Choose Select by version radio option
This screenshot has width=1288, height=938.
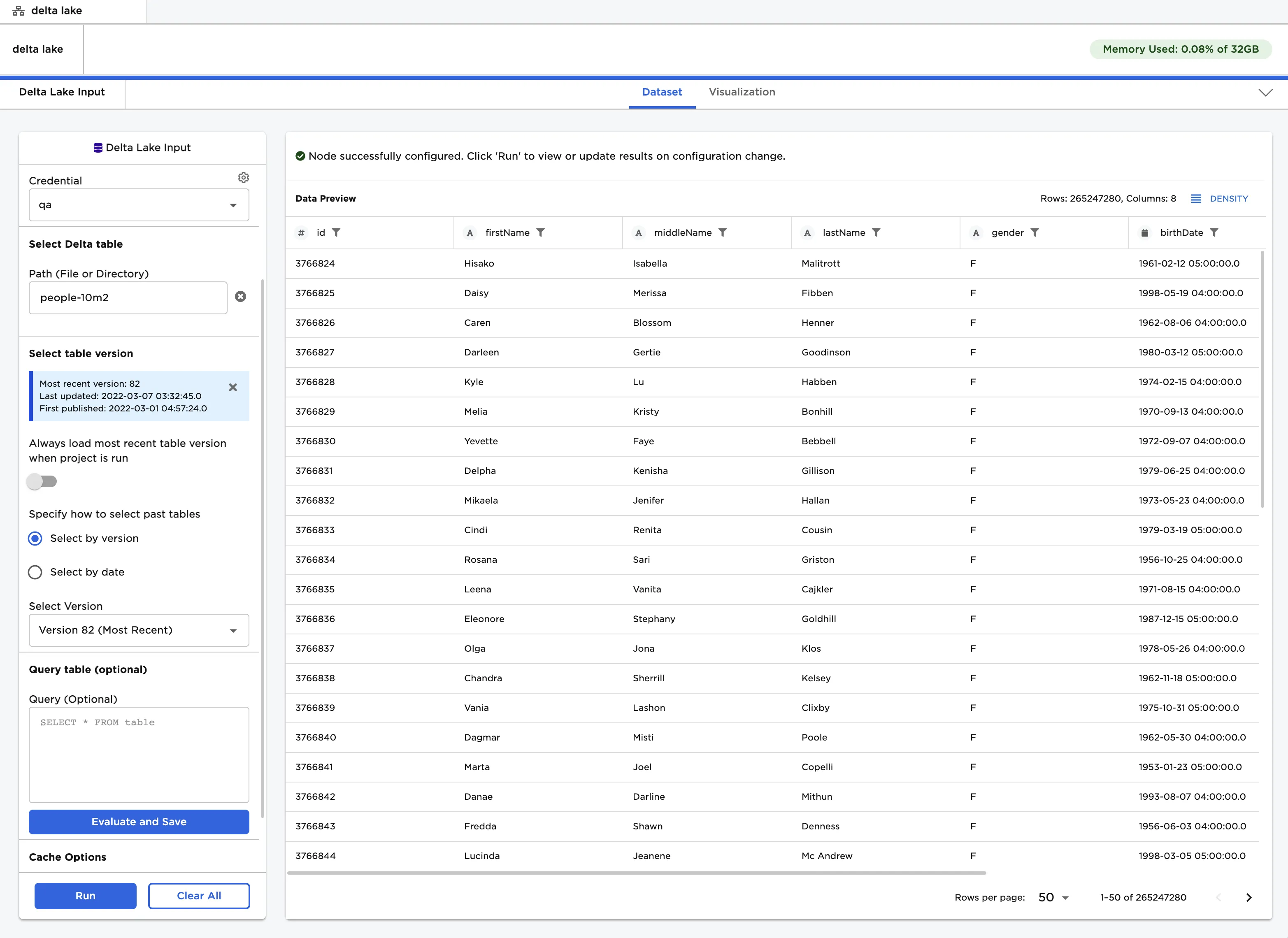click(35, 538)
